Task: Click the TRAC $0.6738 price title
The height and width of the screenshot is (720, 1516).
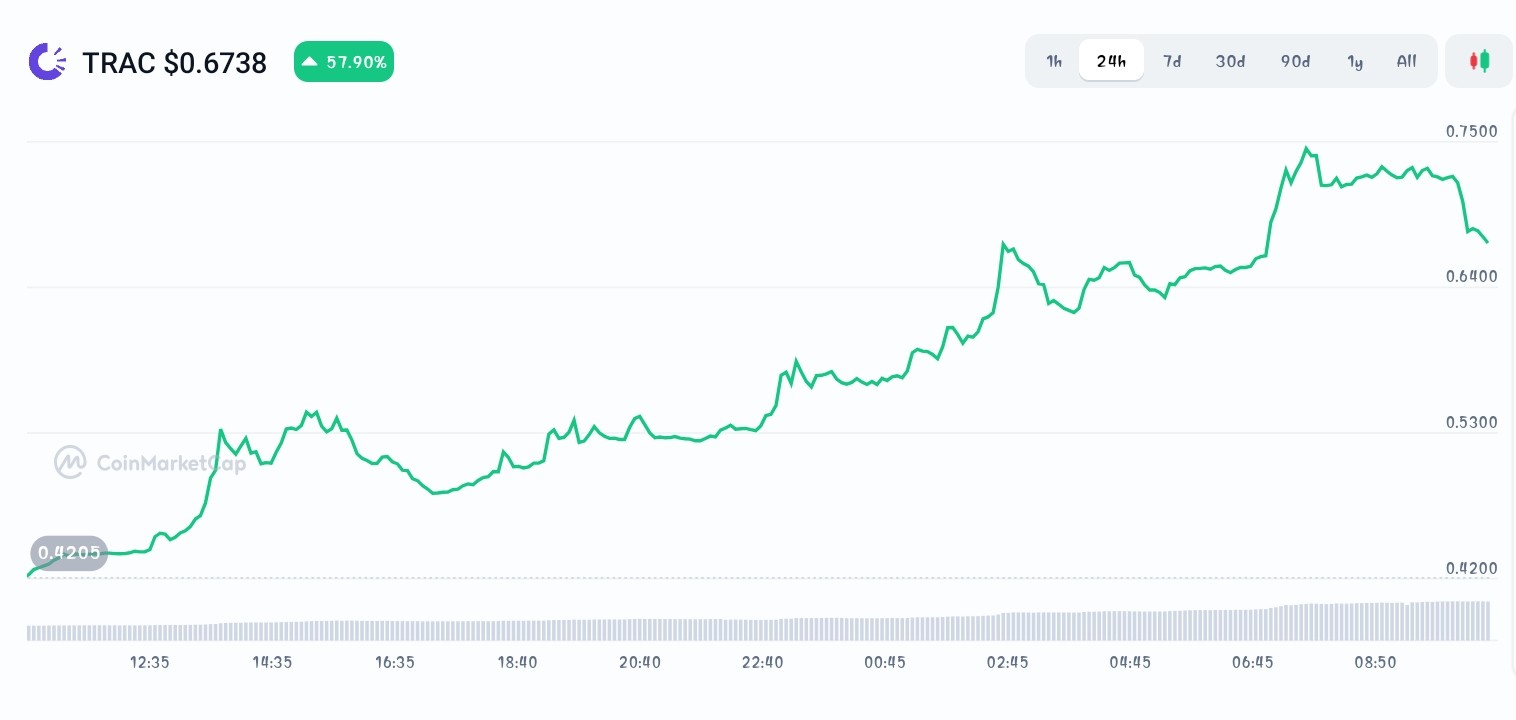Action: click(x=174, y=63)
